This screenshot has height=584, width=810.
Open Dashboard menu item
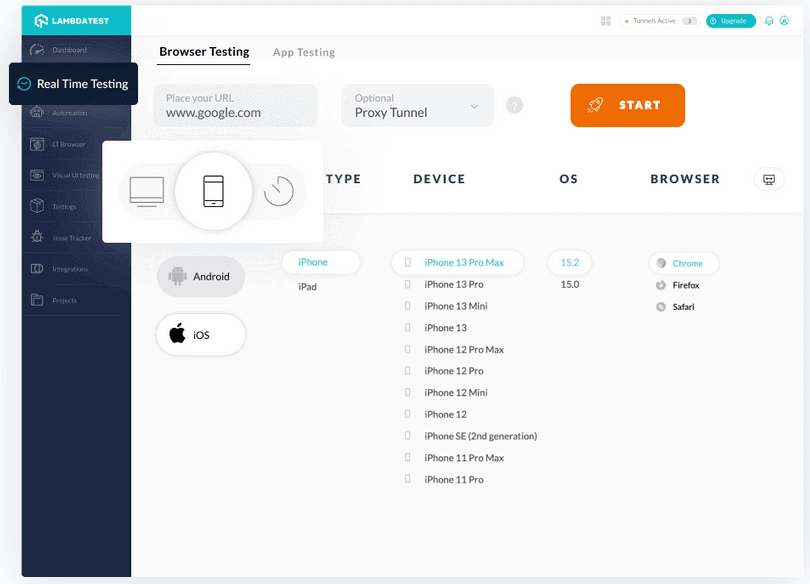click(x=69, y=50)
